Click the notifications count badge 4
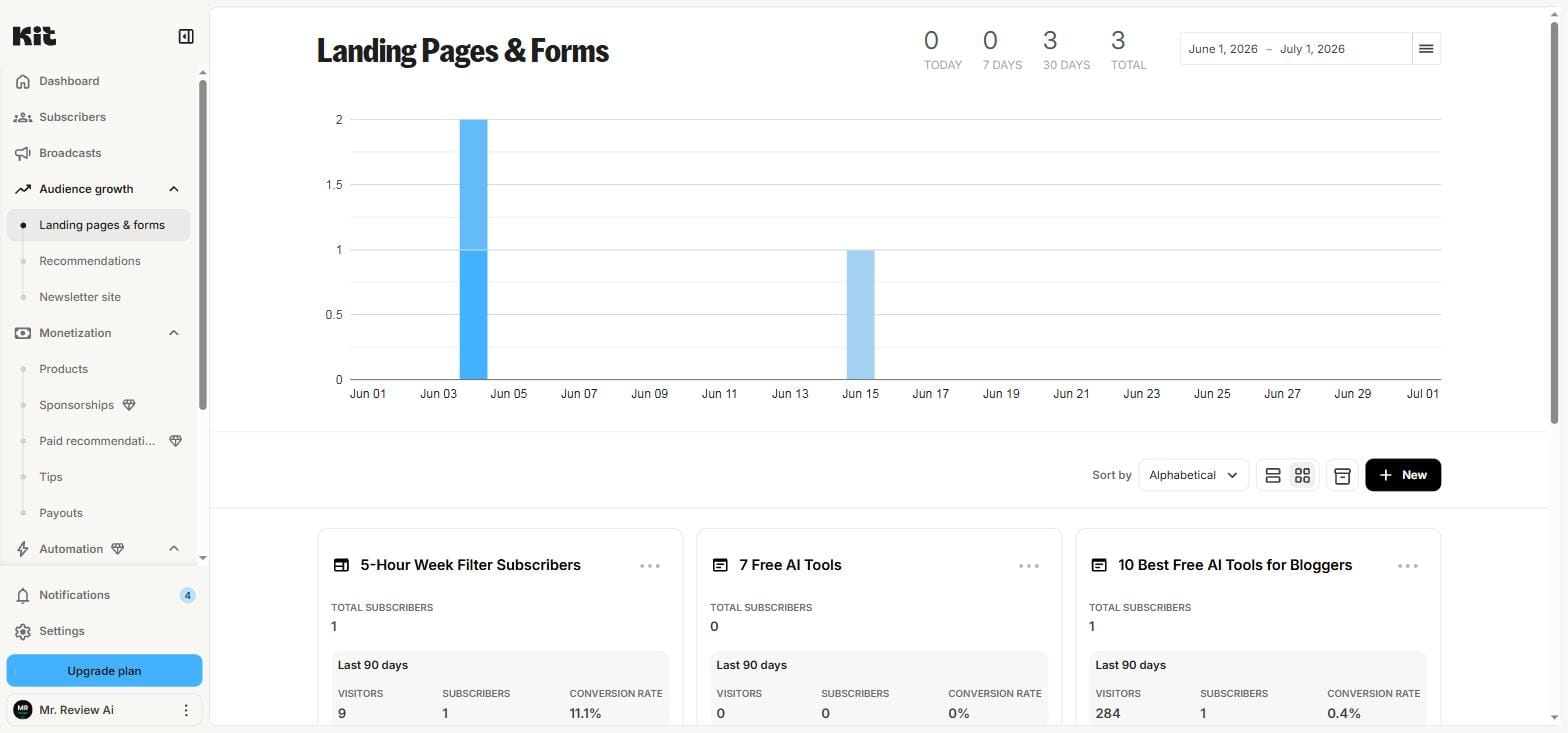 tap(187, 595)
